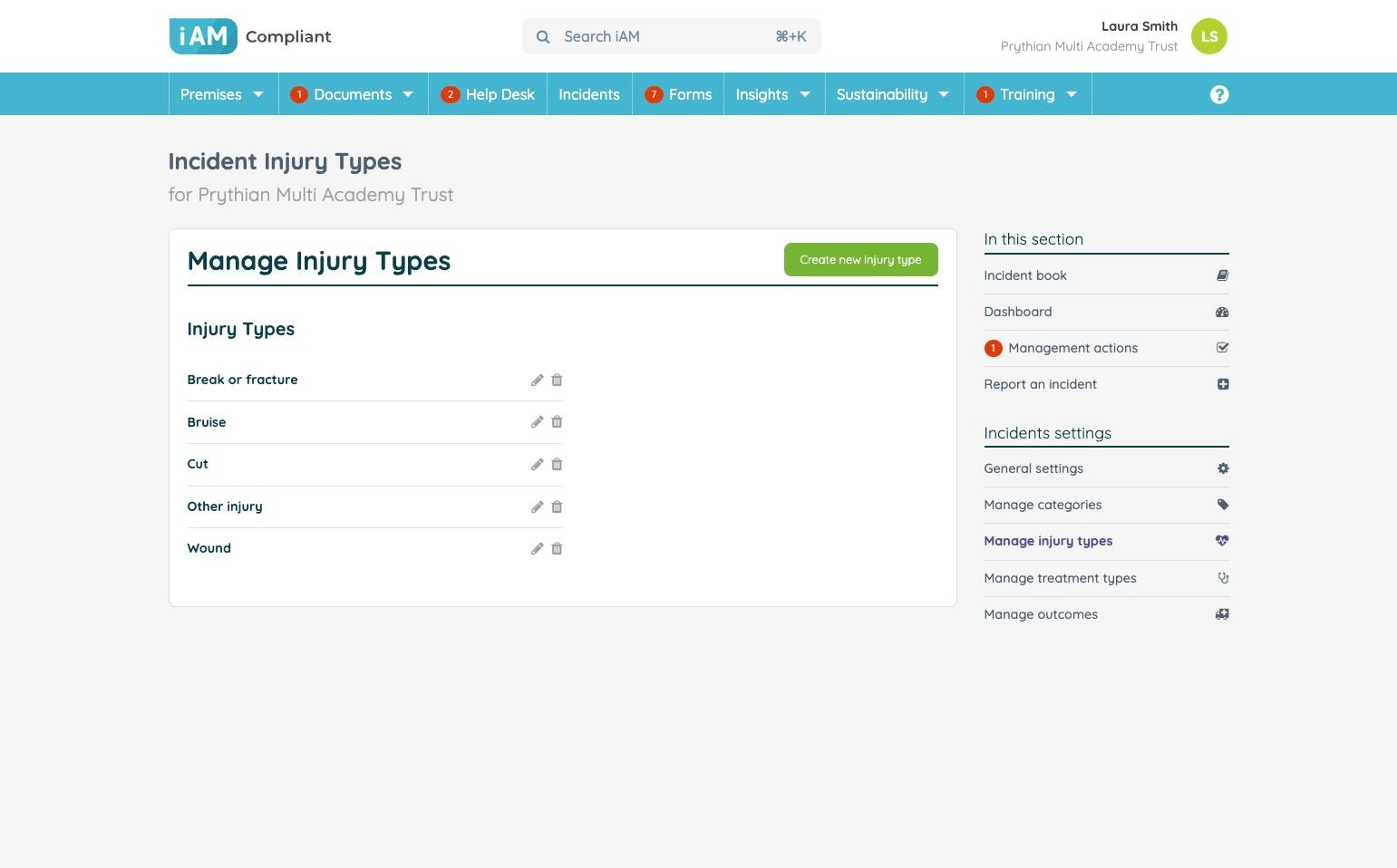The image size is (1397, 868).
Task: Delete the Cut injury type
Action: [x=557, y=465]
